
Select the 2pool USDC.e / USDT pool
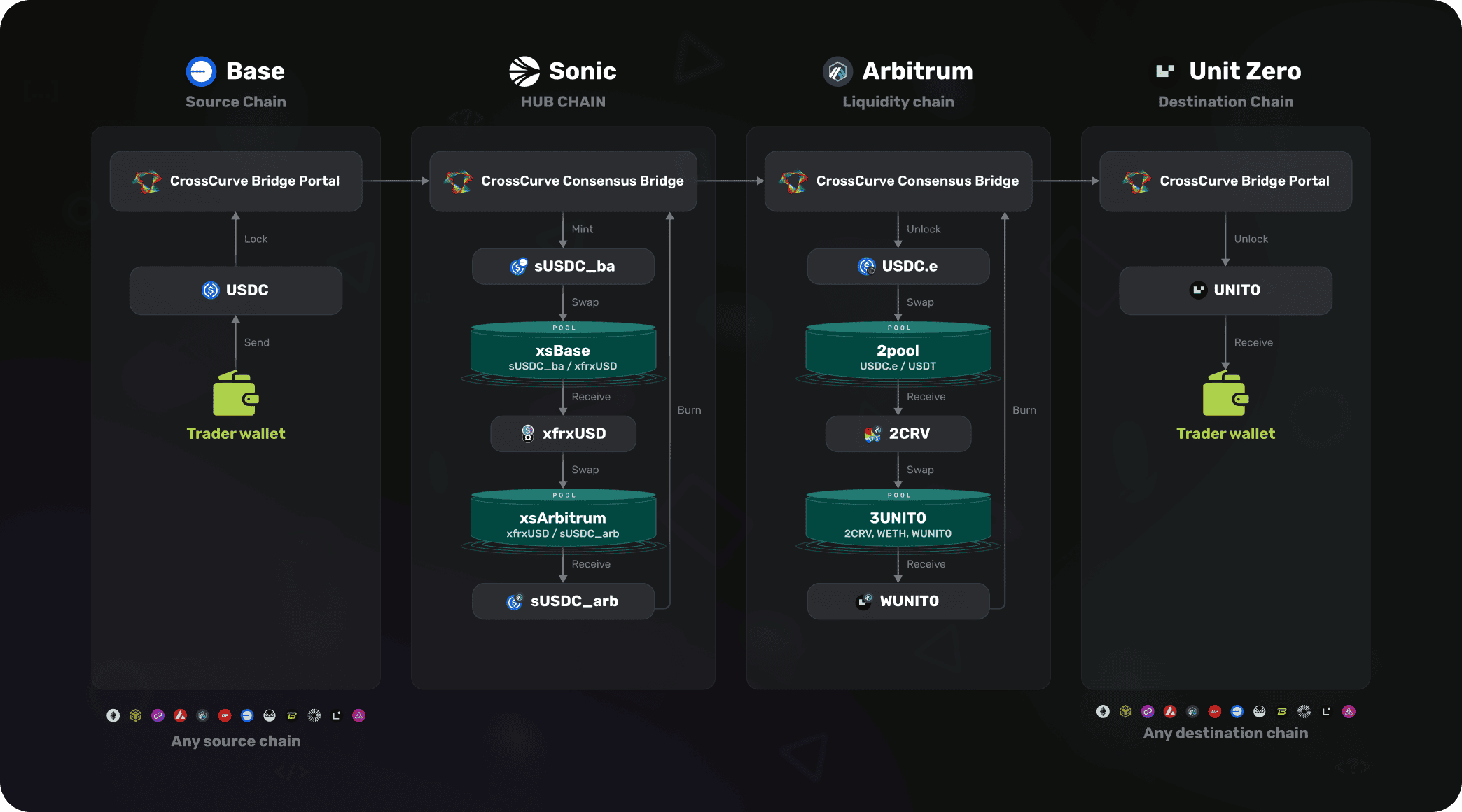(898, 353)
